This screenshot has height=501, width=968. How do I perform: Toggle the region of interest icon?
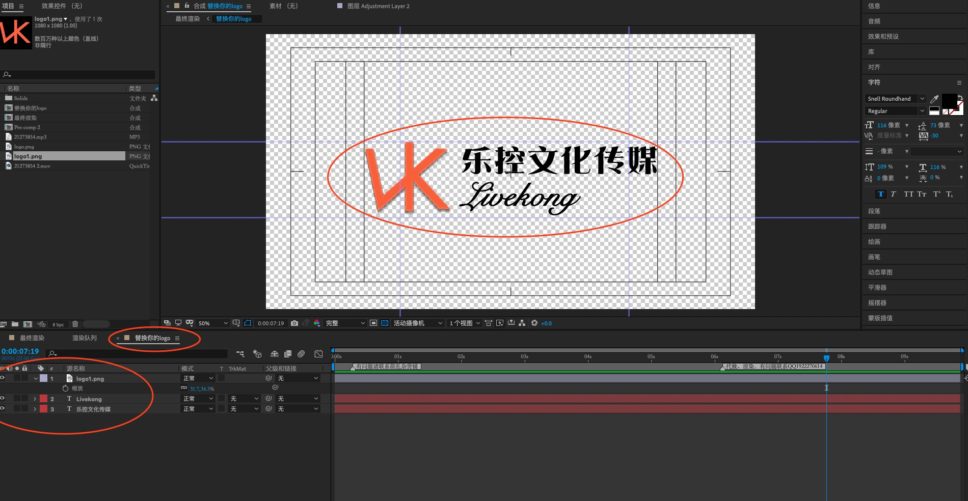click(x=373, y=323)
